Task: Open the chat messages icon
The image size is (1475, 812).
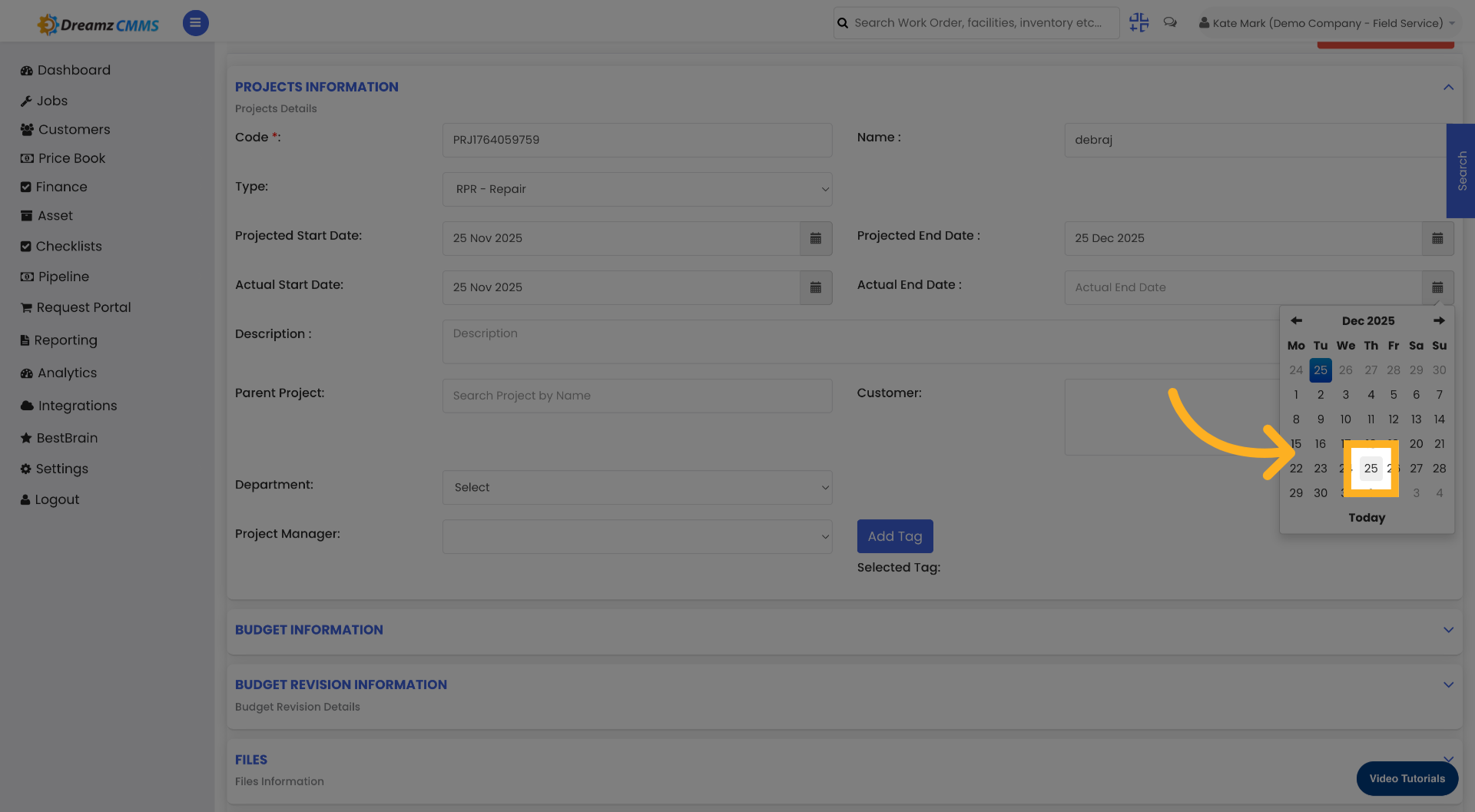Action: coord(1170,23)
